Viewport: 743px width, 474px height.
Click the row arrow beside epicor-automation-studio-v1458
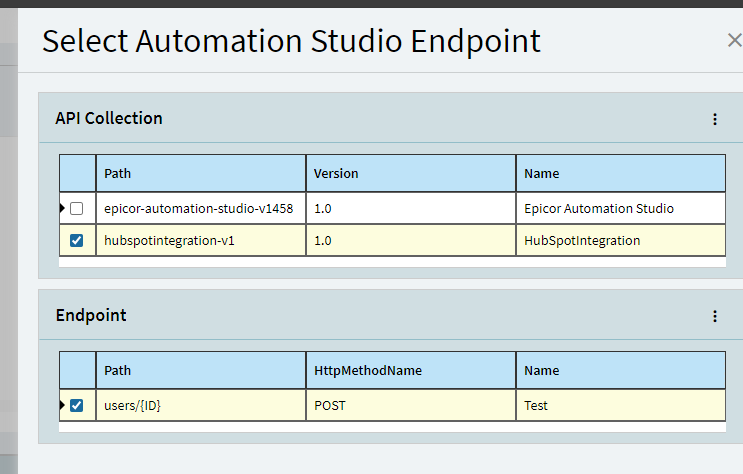click(62, 208)
